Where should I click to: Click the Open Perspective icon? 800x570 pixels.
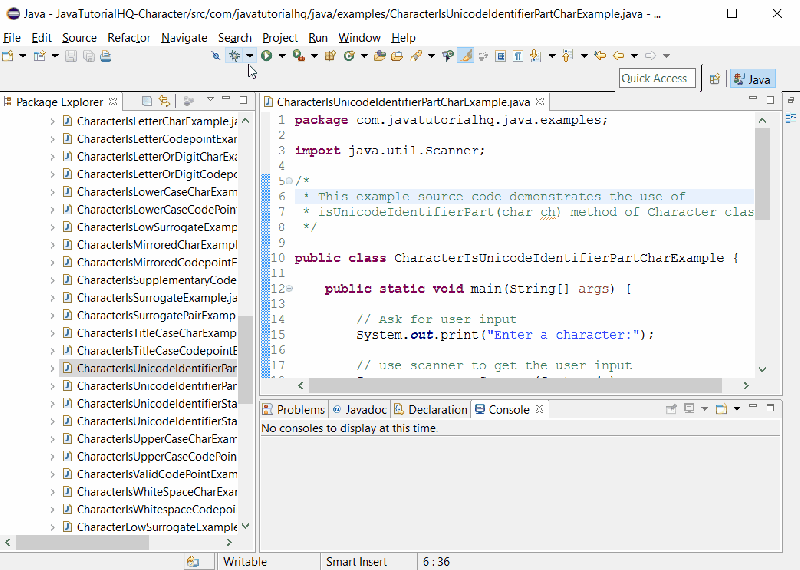(715, 79)
